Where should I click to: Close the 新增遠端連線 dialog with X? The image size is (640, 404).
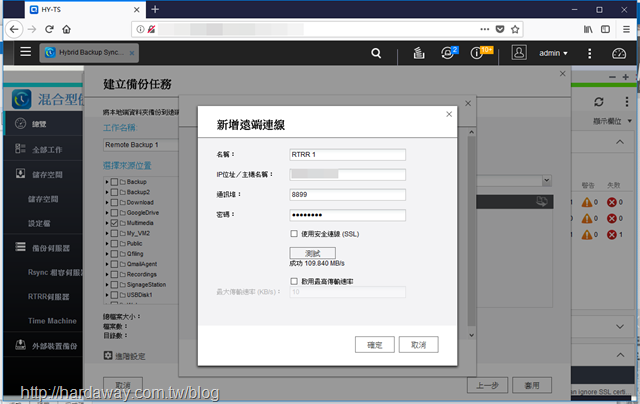(449, 114)
